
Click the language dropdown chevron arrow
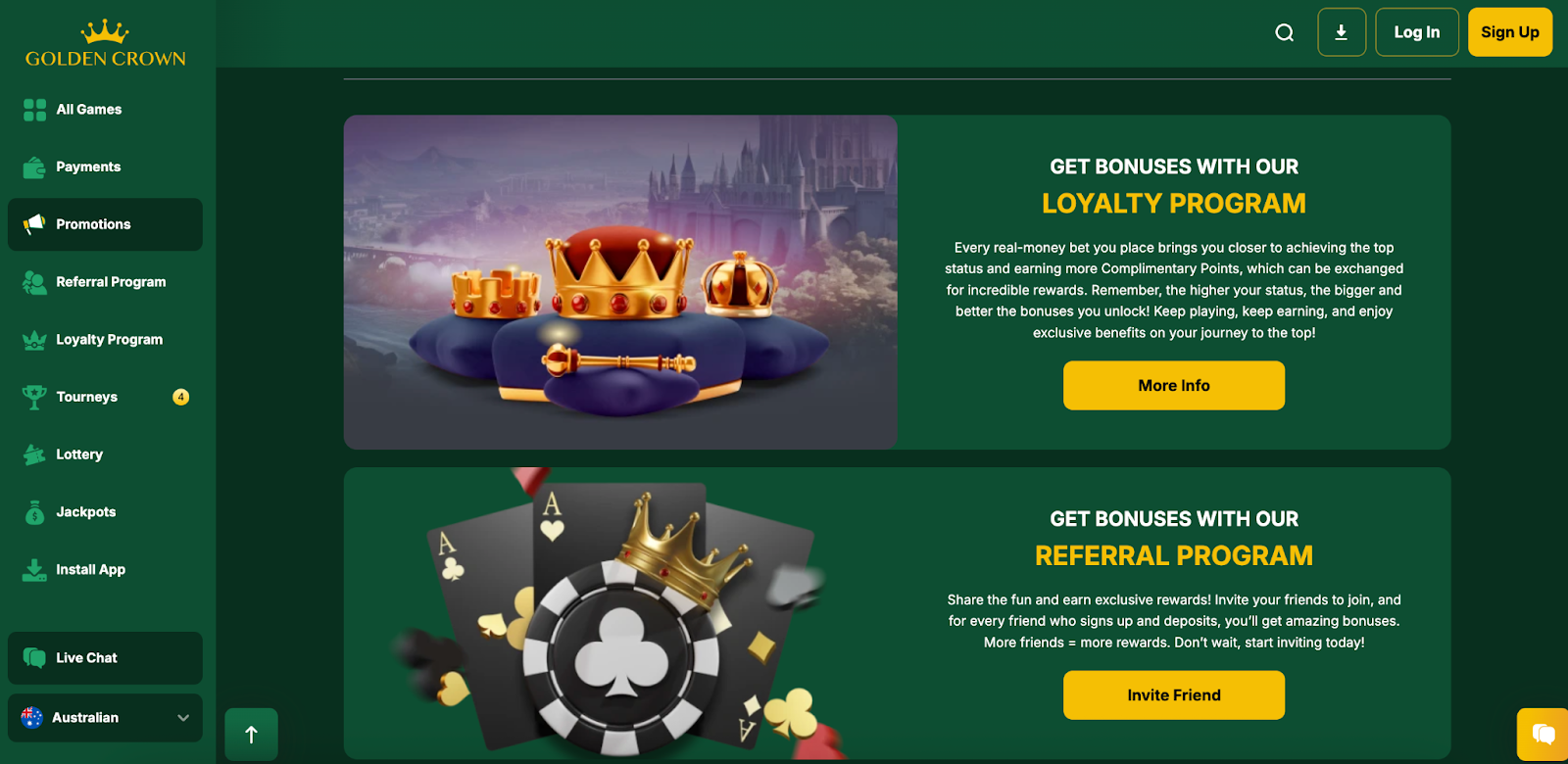pos(183,718)
